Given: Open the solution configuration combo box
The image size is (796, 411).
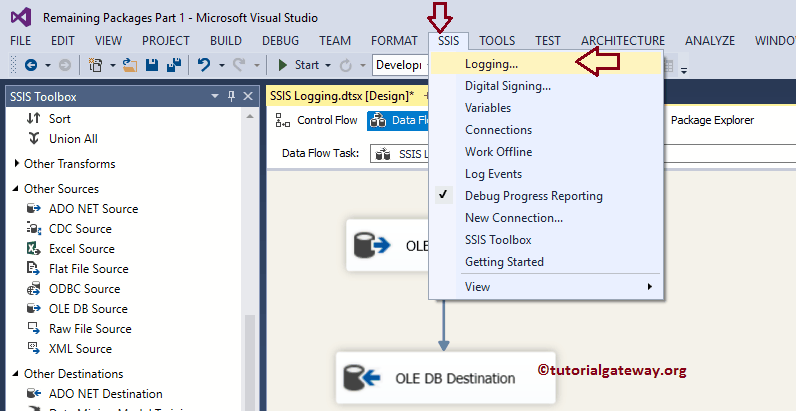Looking at the screenshot, I should pyautogui.click(x=401, y=65).
